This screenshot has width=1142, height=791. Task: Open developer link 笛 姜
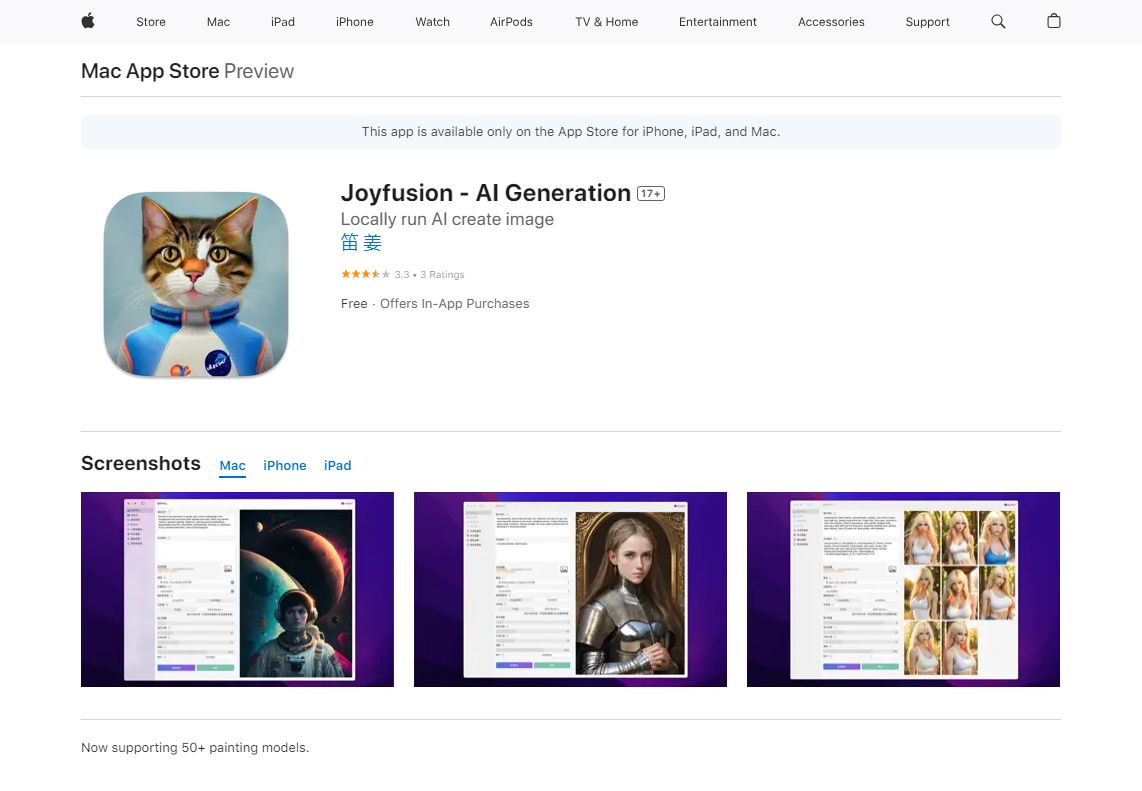point(361,243)
